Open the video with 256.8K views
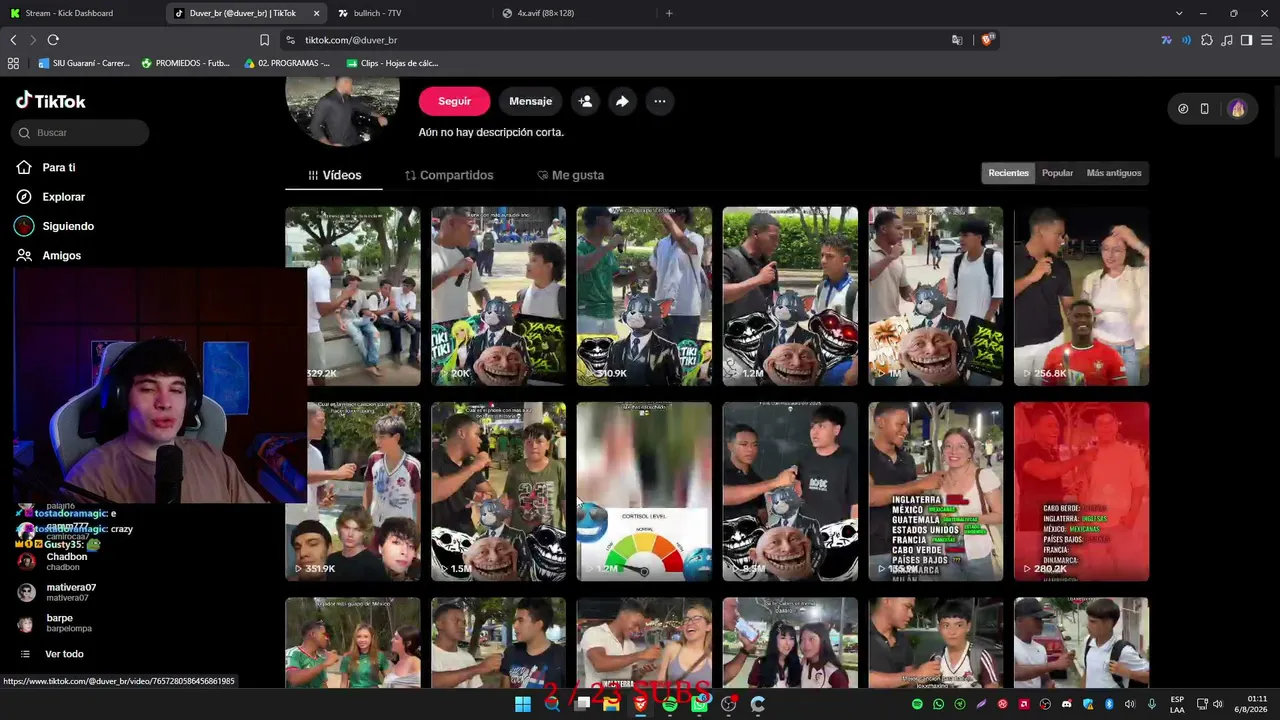 (1081, 296)
